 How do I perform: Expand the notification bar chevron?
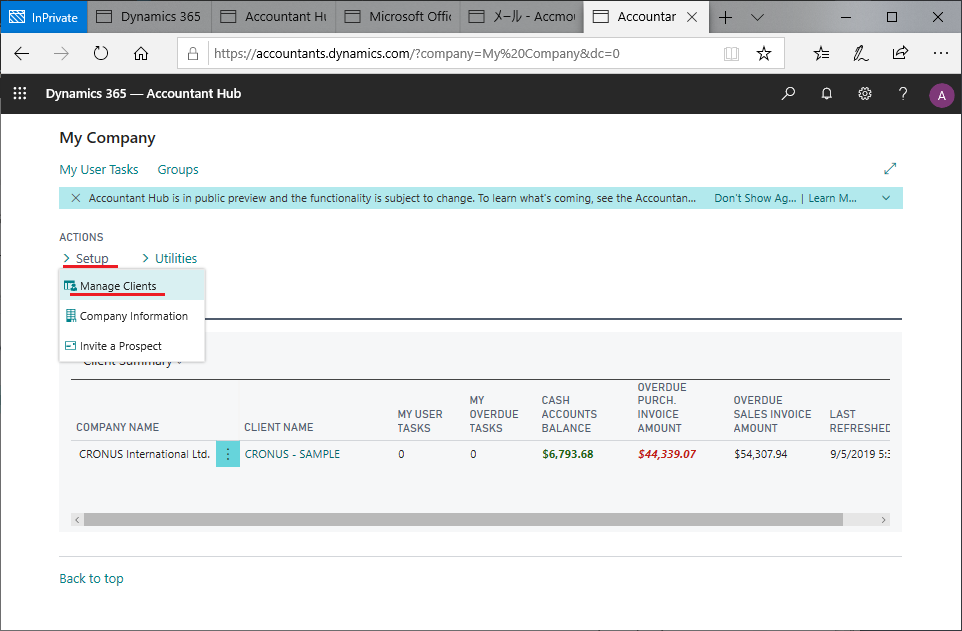pyautogui.click(x=886, y=198)
